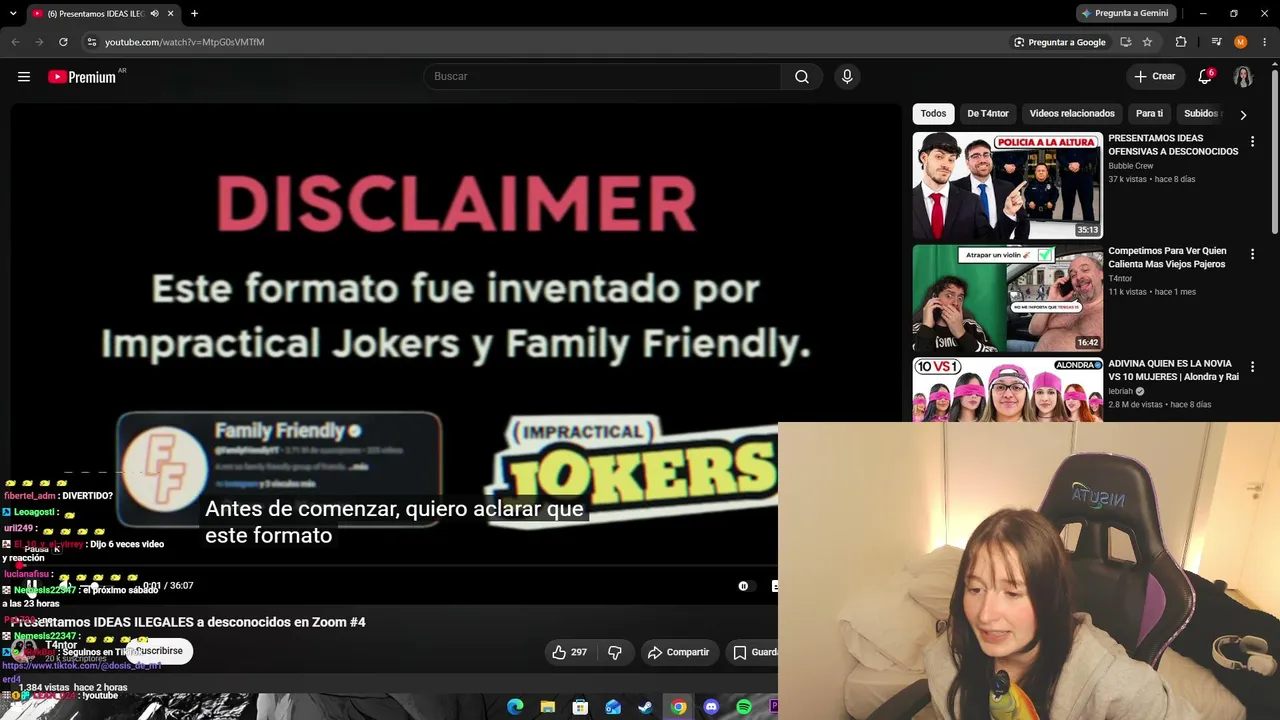Go back to the previous page

pos(15,42)
